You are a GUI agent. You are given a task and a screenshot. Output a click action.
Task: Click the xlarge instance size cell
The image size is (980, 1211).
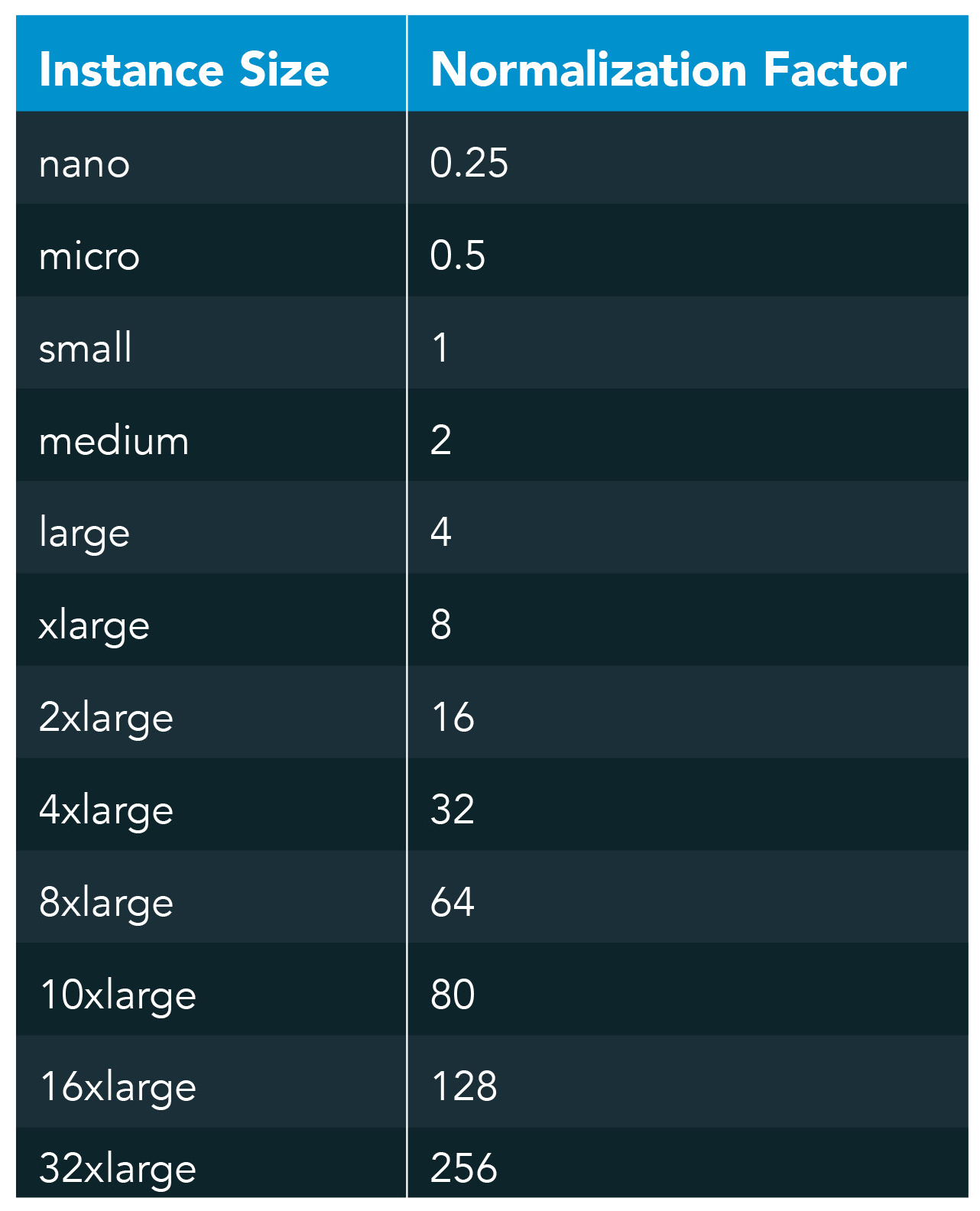pyautogui.click(x=94, y=625)
